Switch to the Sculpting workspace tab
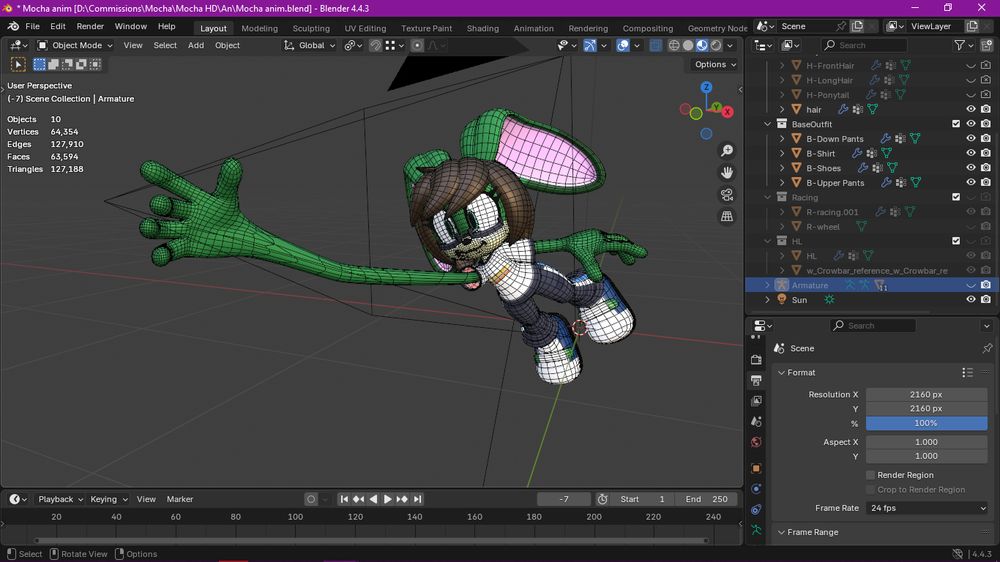Image resolution: width=1000 pixels, height=562 pixels. click(x=311, y=28)
